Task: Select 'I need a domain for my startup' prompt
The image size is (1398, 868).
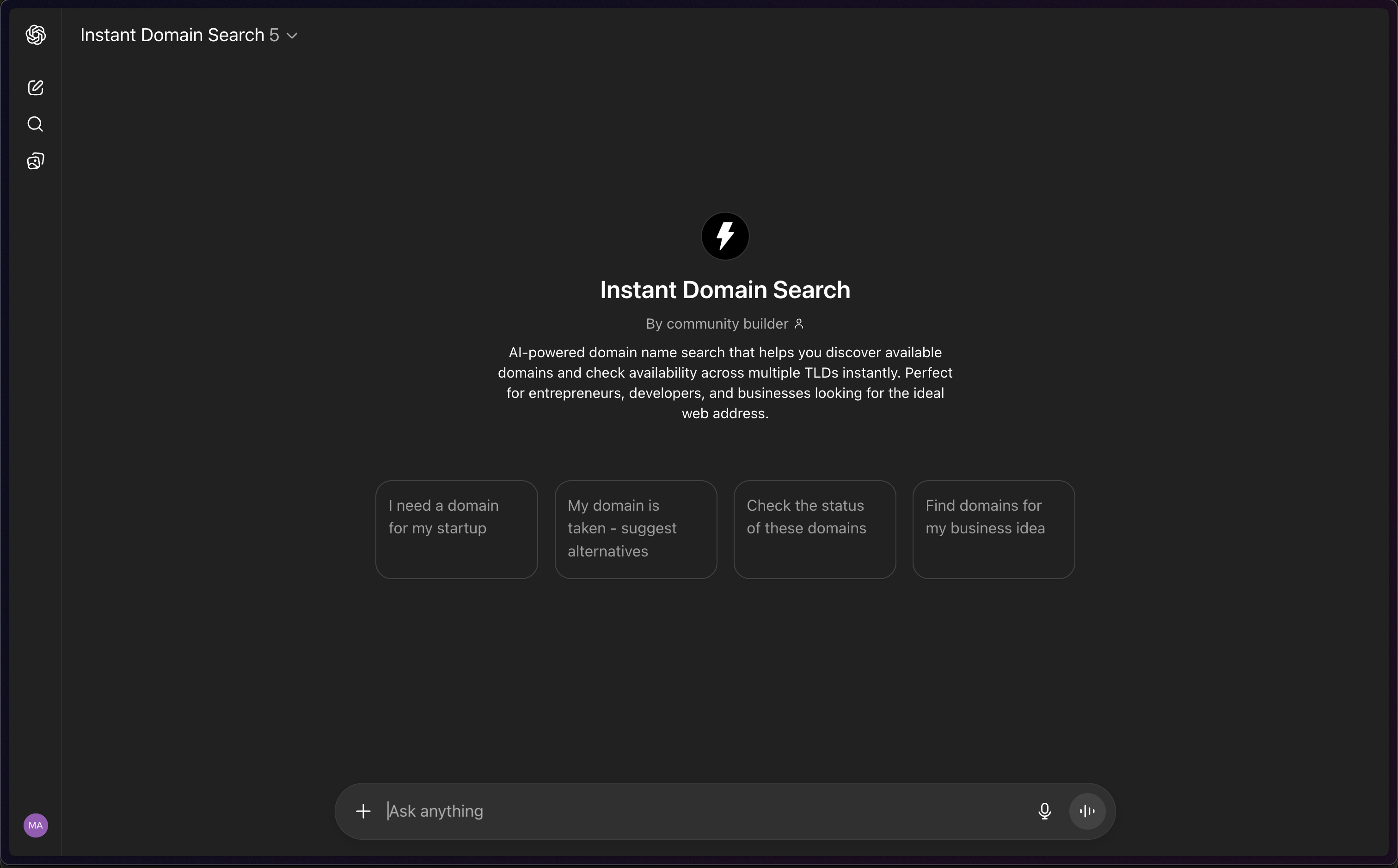Action: click(456, 529)
